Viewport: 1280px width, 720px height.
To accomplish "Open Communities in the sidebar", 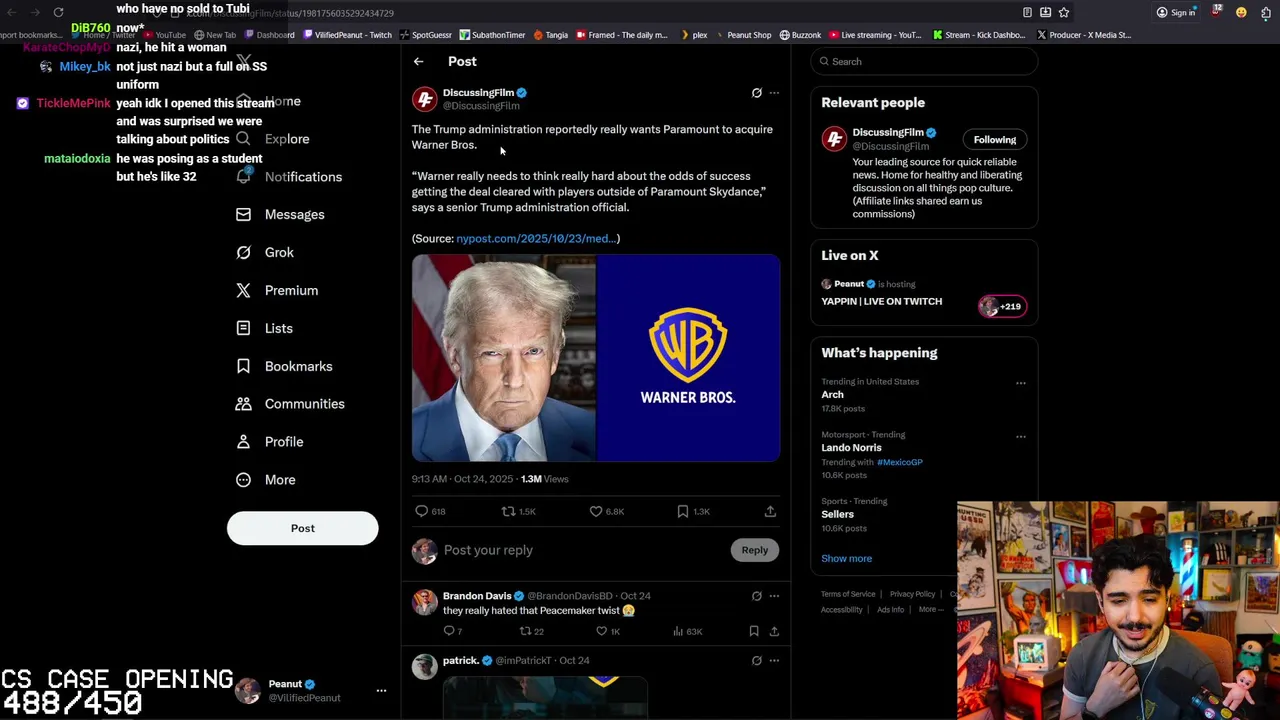I will (x=290, y=404).
